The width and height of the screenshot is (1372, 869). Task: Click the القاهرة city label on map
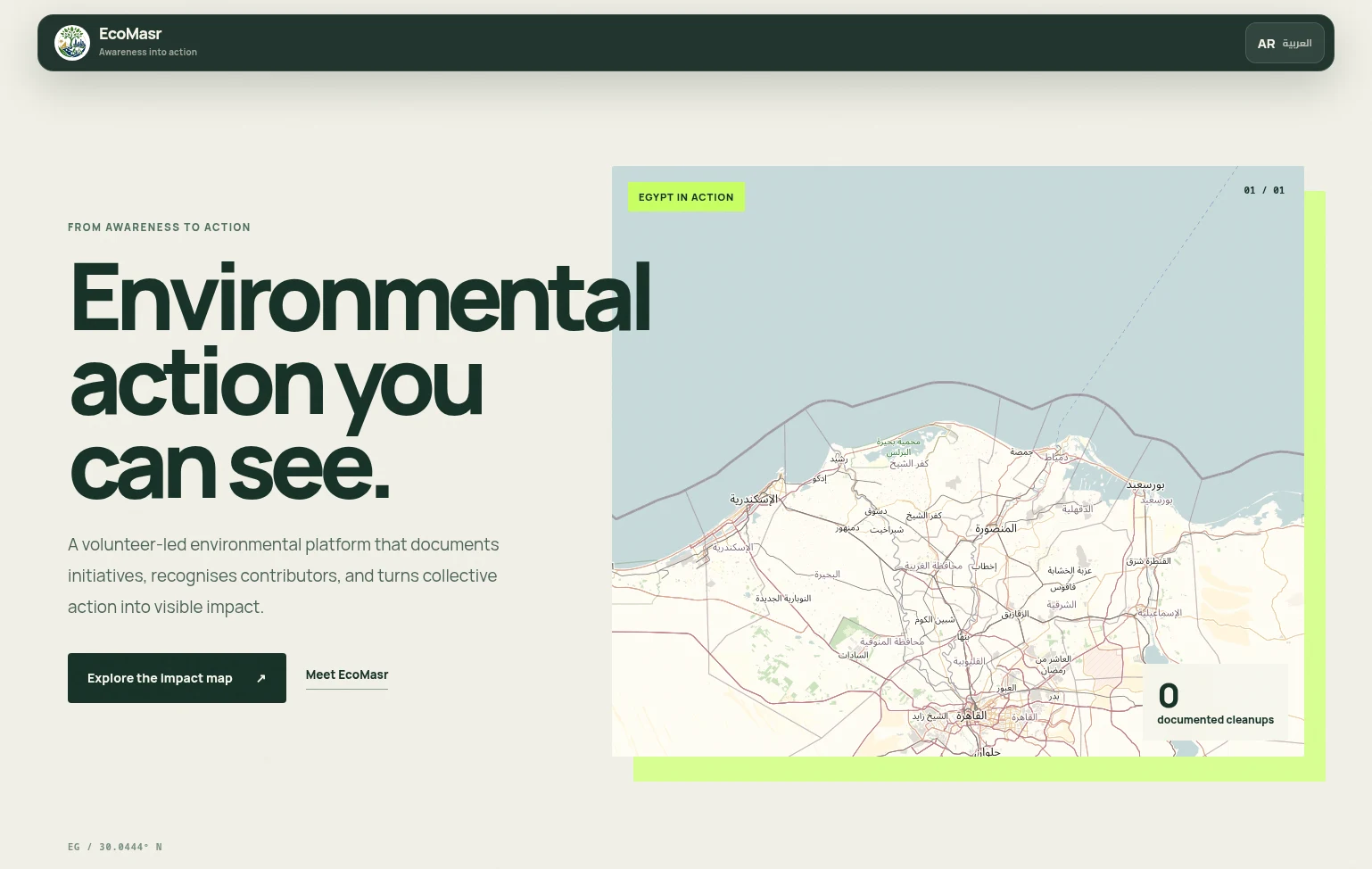[971, 716]
